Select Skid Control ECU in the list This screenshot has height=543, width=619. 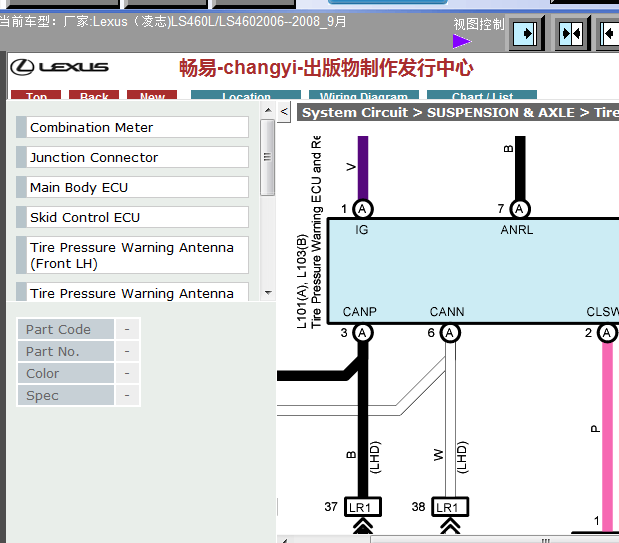click(x=132, y=217)
